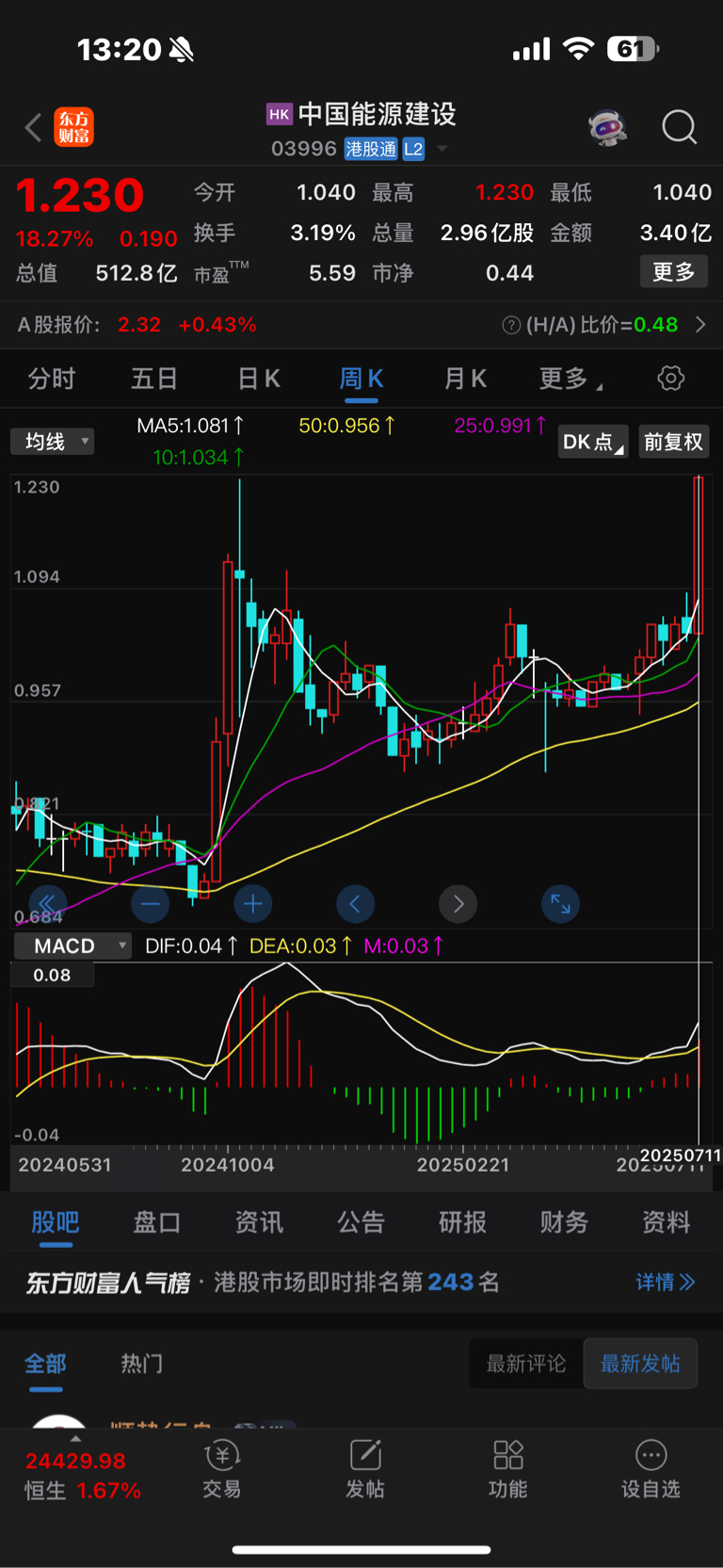Image resolution: width=723 pixels, height=1568 pixels.
Task: Tap the 20250711 crosshair date marker
Action: (681, 1155)
